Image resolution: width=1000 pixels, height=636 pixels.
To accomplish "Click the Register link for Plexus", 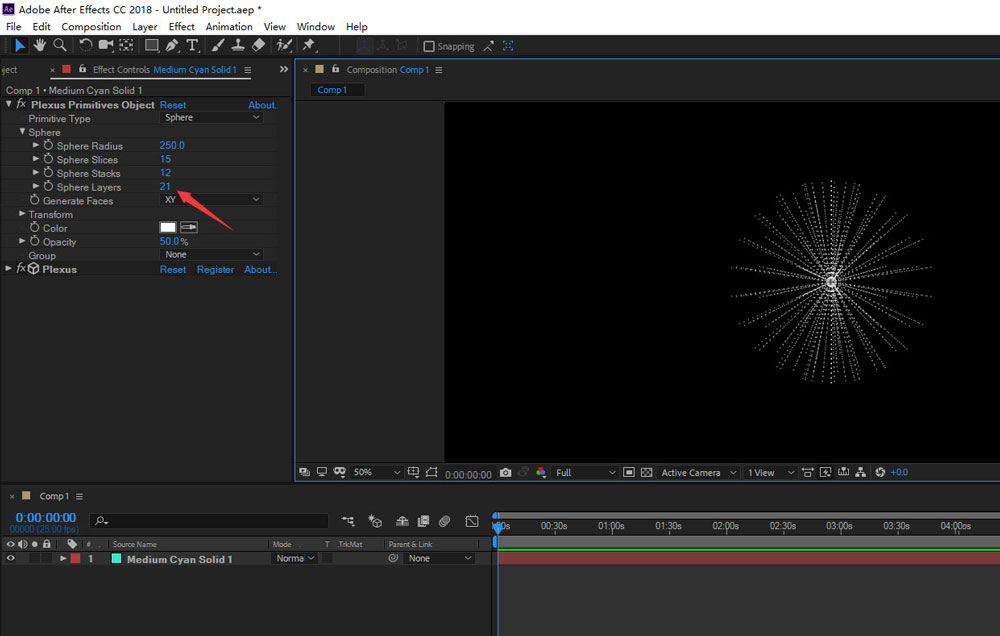I will [215, 270].
